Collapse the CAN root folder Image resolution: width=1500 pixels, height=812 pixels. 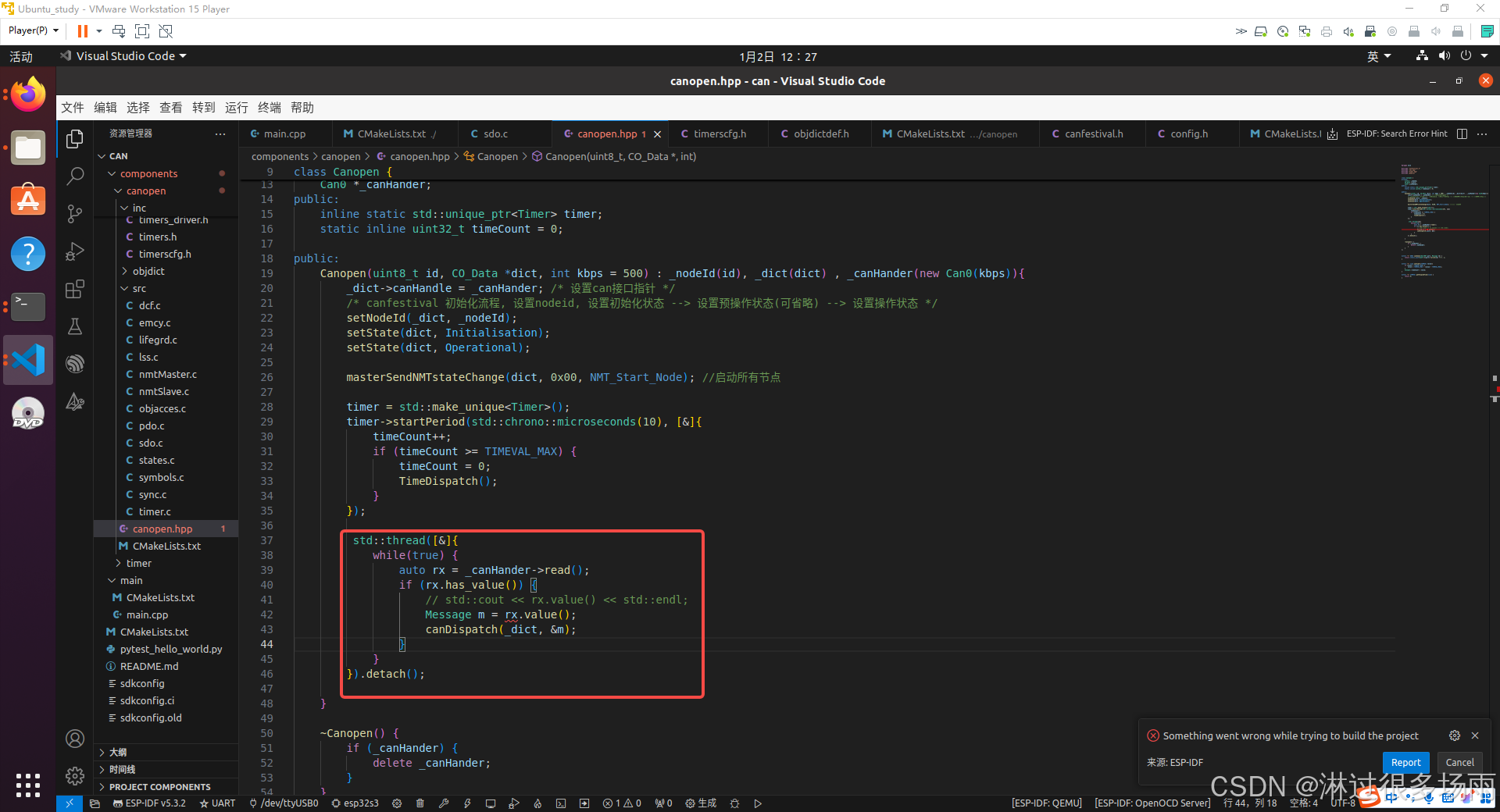166,156
